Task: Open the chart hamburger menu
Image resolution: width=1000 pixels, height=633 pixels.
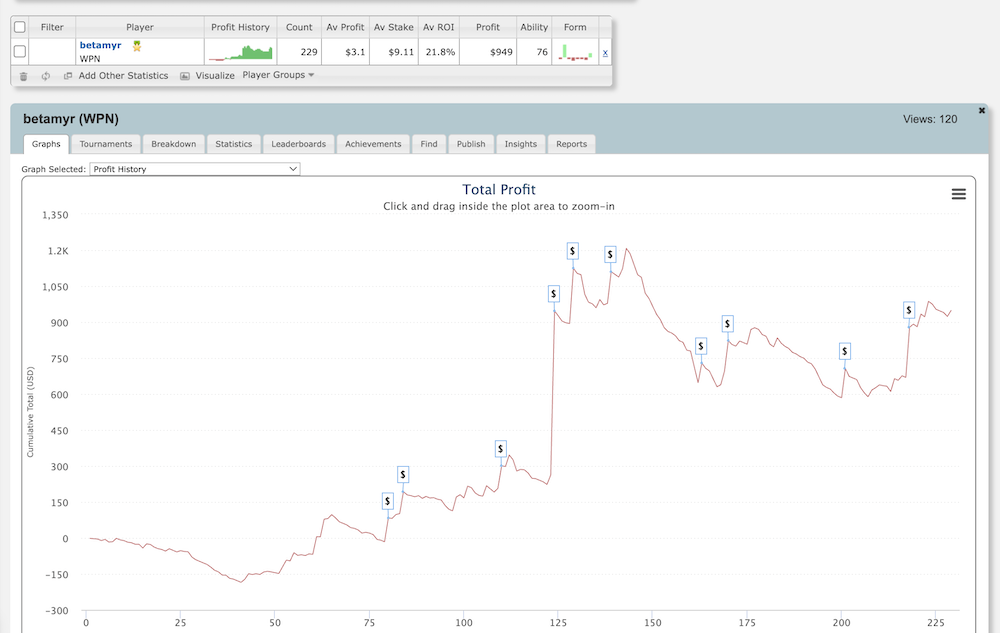Action: point(958,194)
